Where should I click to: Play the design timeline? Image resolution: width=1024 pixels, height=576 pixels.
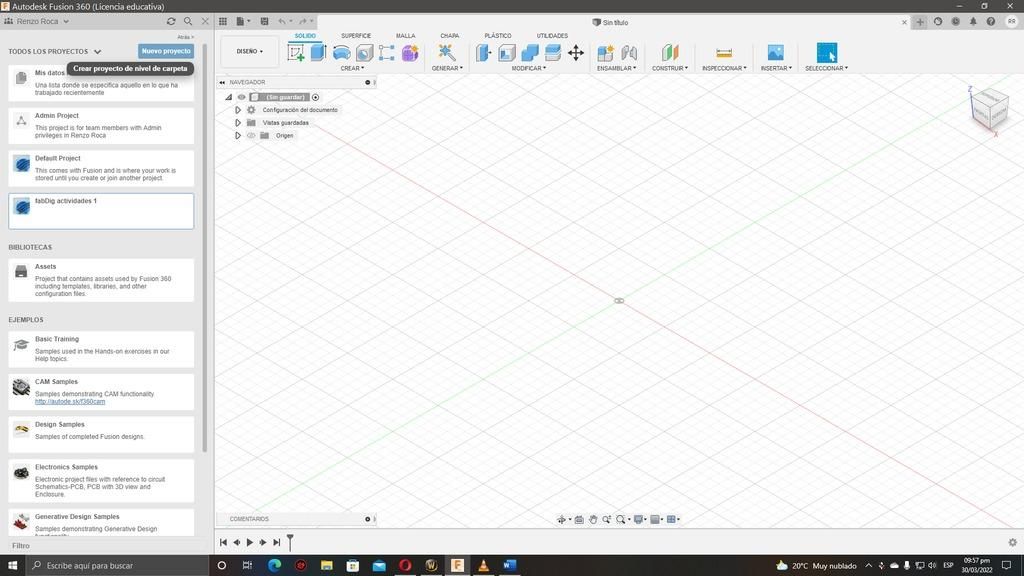point(249,542)
